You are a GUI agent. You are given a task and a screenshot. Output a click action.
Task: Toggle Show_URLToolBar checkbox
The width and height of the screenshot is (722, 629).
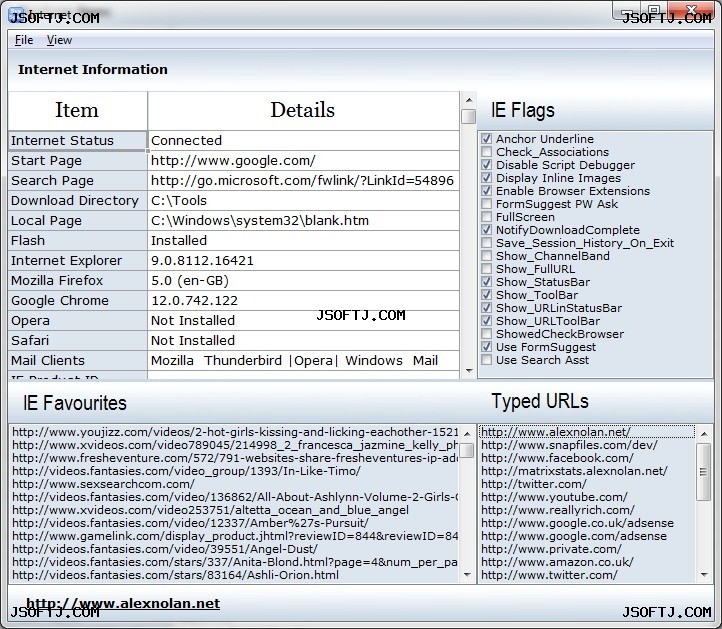point(486,320)
